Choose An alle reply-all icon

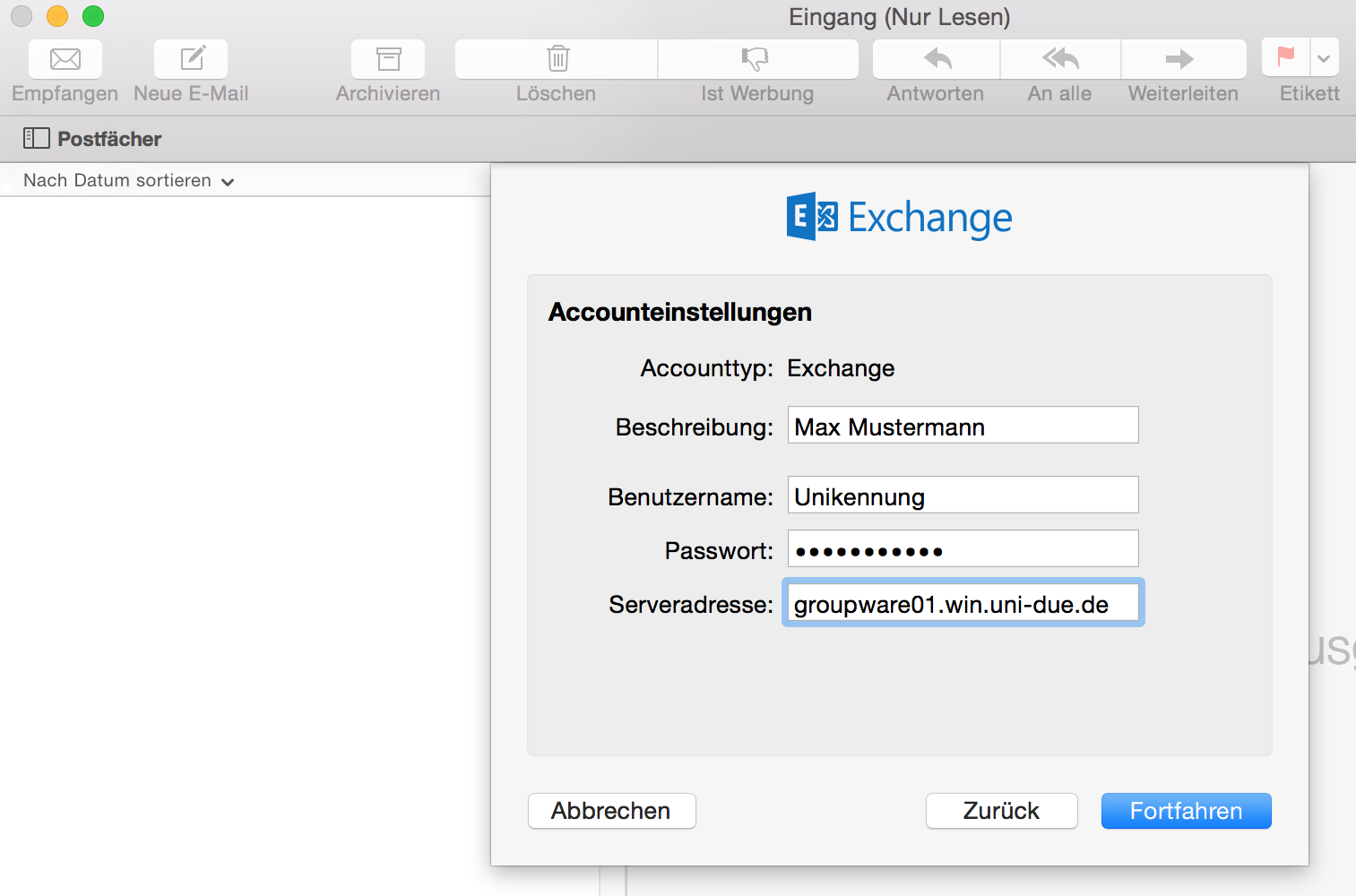click(x=1059, y=59)
